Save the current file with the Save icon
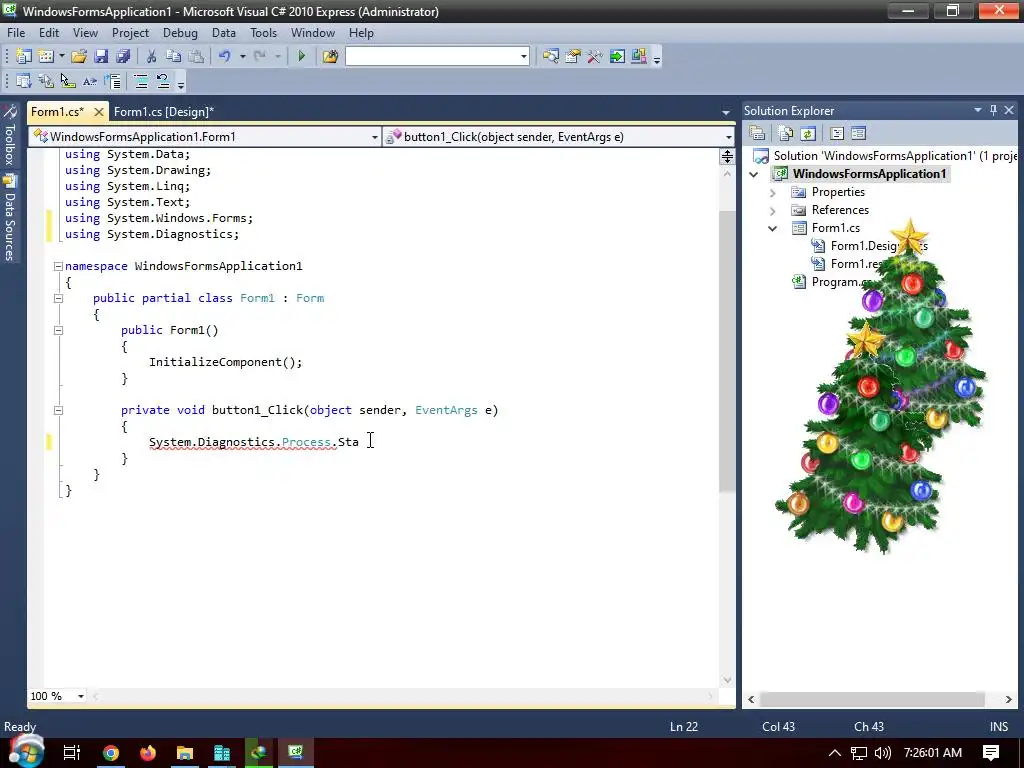 pyautogui.click(x=101, y=56)
